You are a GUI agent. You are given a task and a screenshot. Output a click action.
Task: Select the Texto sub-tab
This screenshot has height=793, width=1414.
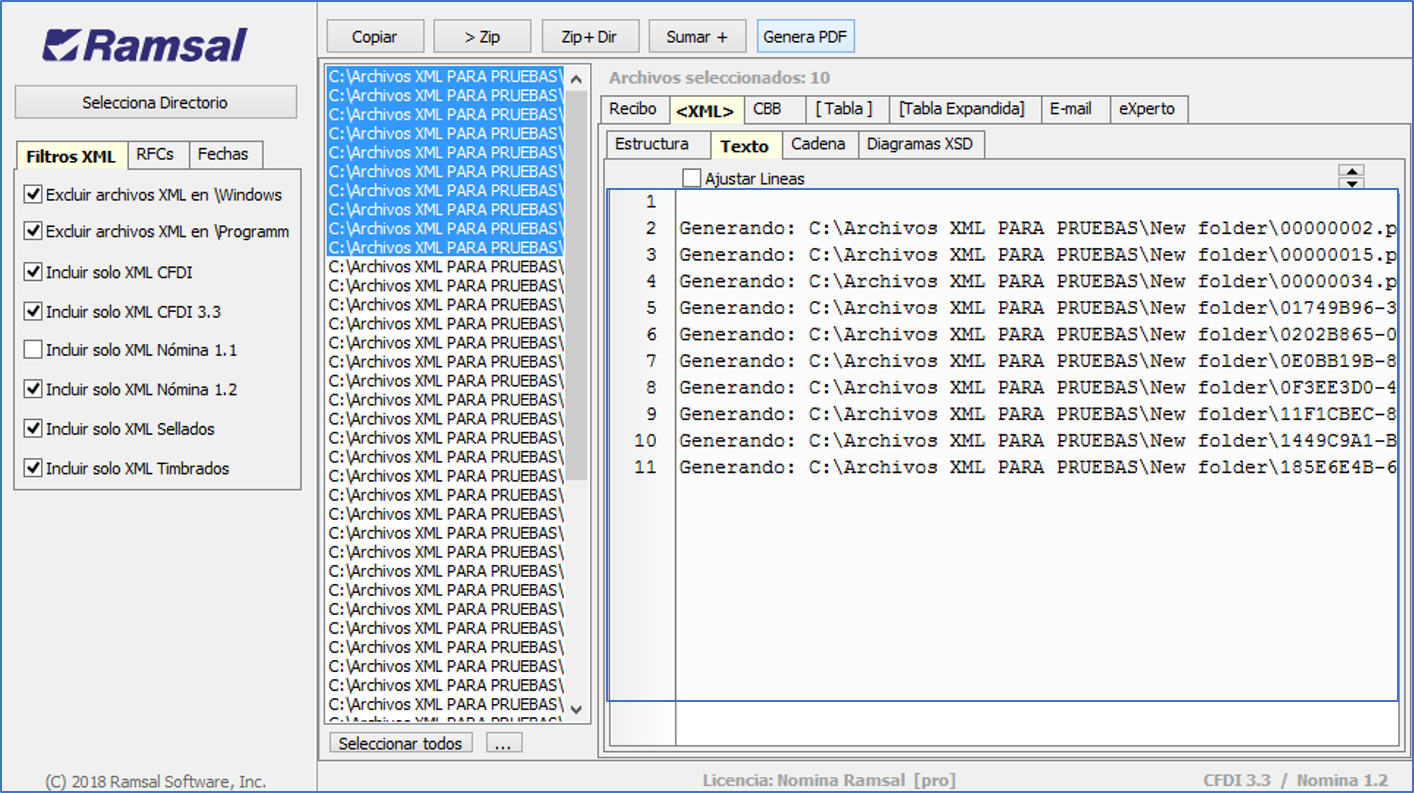click(x=745, y=146)
